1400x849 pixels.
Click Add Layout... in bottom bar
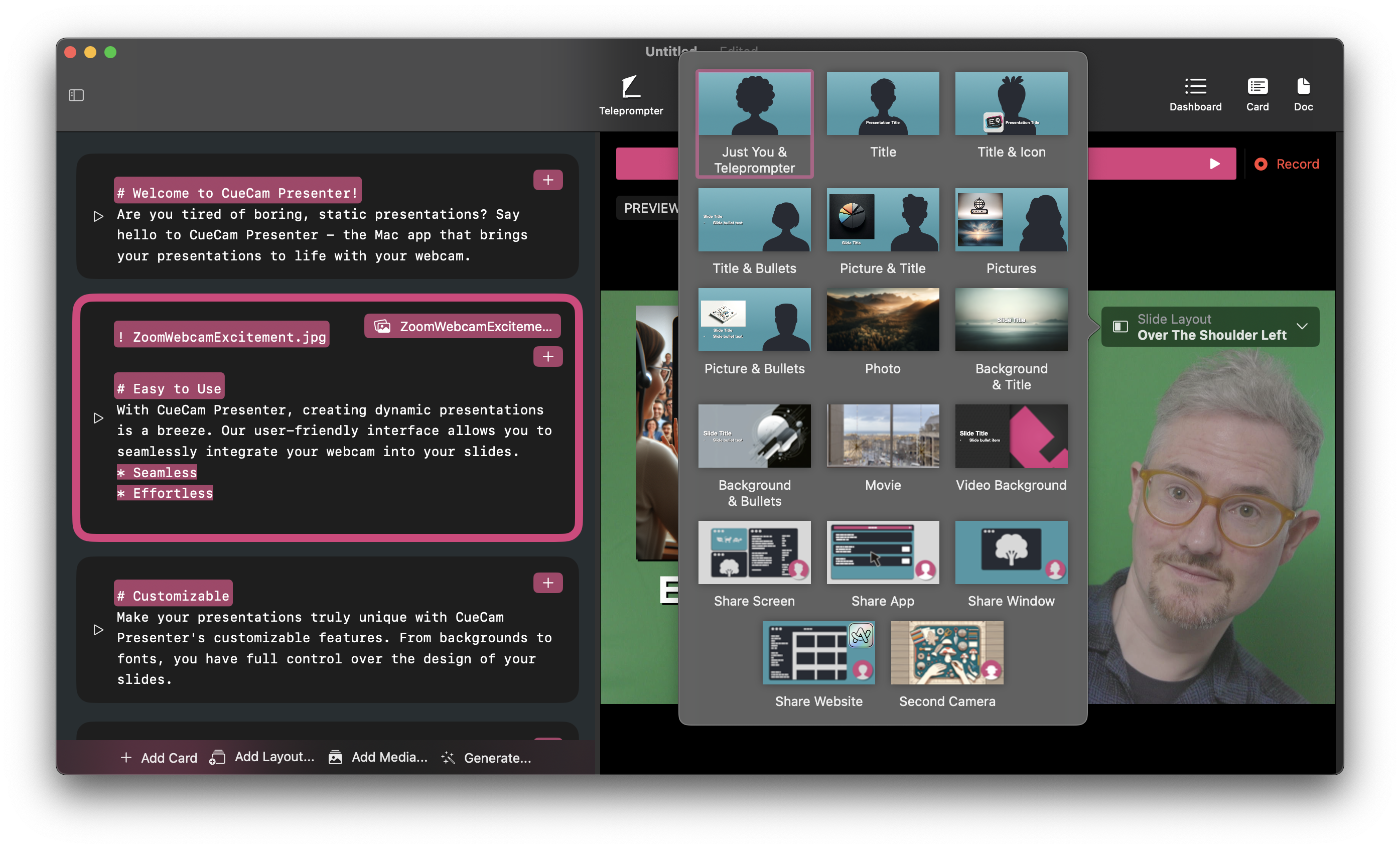pos(262,757)
